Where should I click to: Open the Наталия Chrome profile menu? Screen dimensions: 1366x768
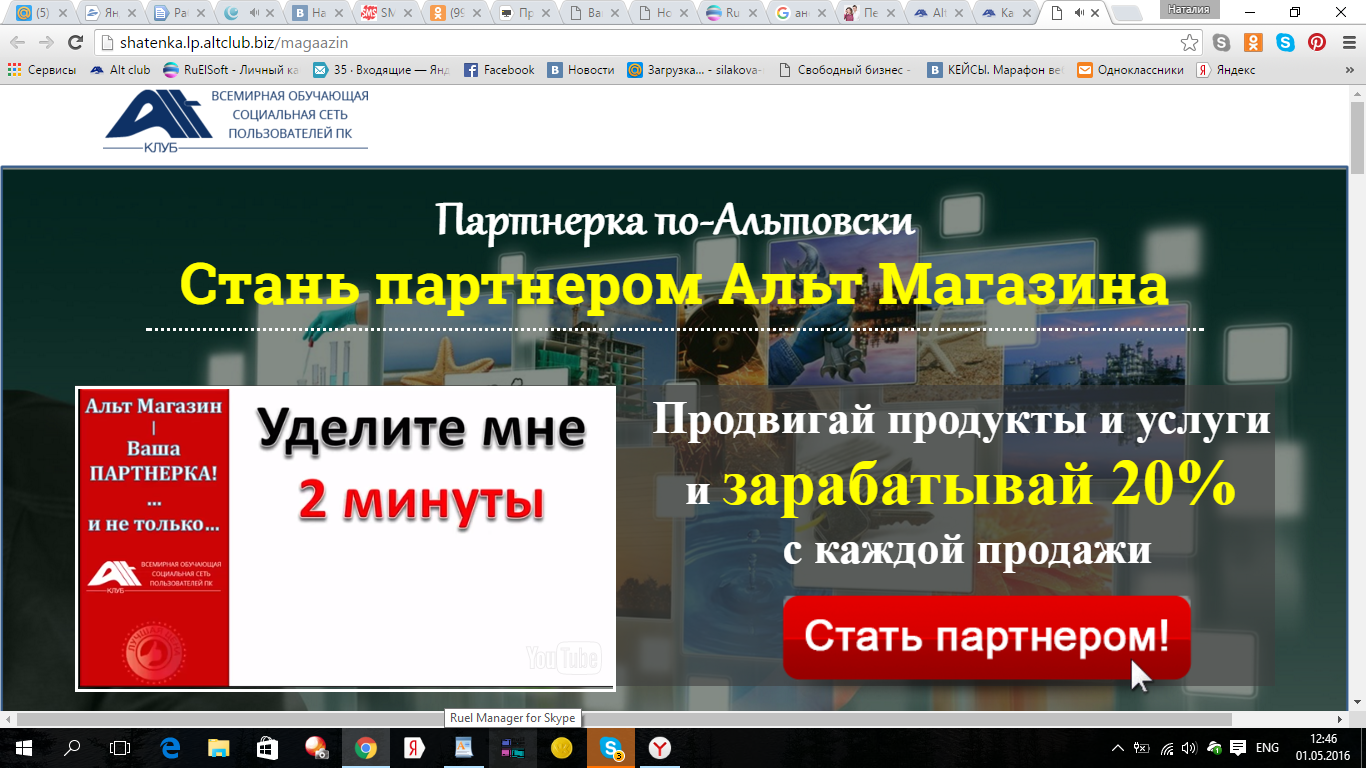pyautogui.click(x=1189, y=10)
